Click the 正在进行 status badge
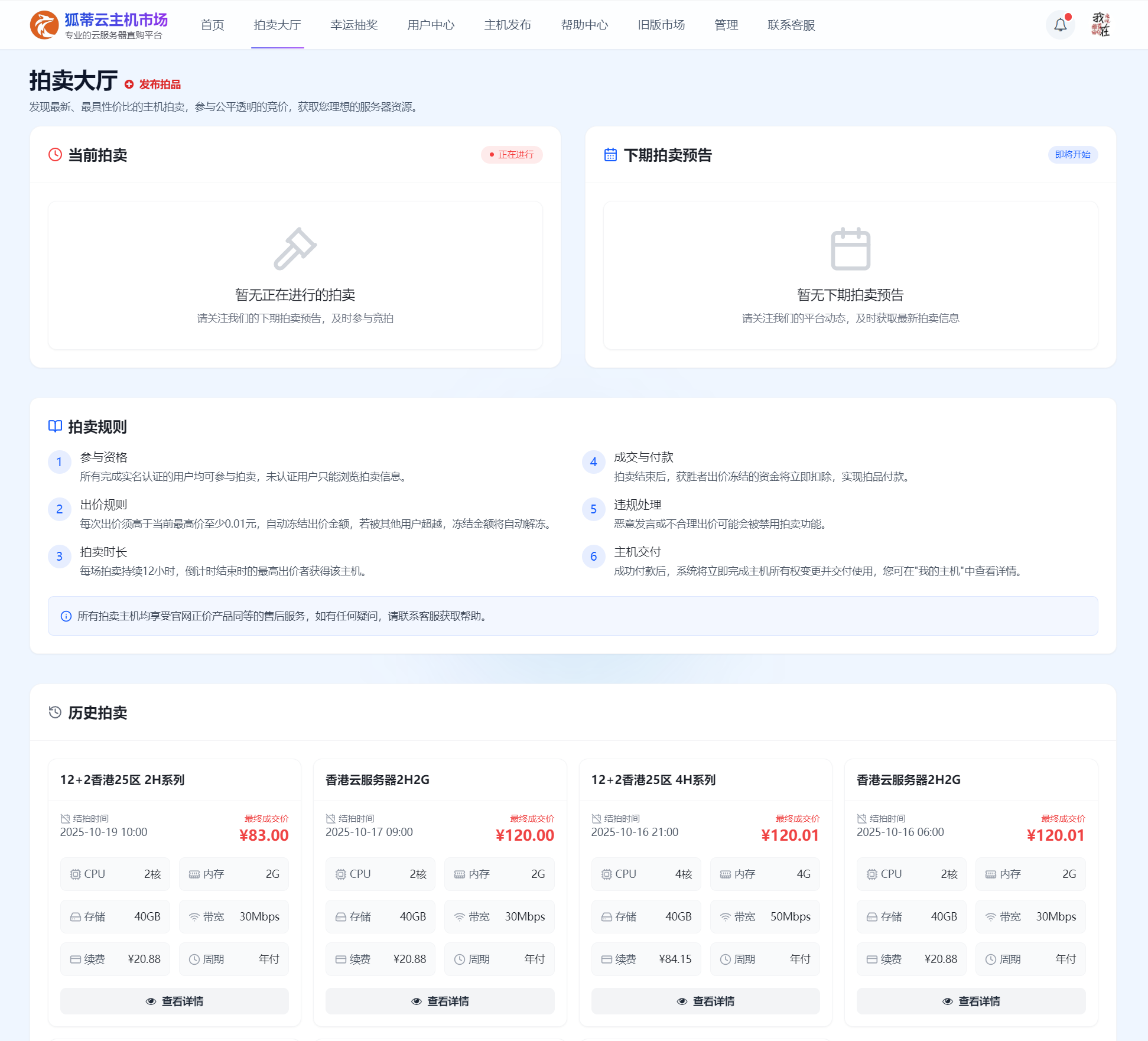 click(x=512, y=155)
